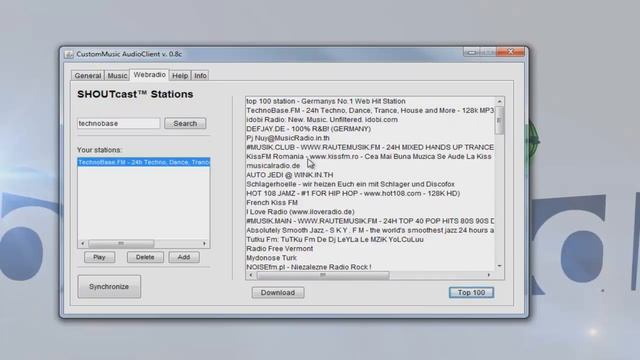
Task: Select the Webradio tab
Action: 149,75
